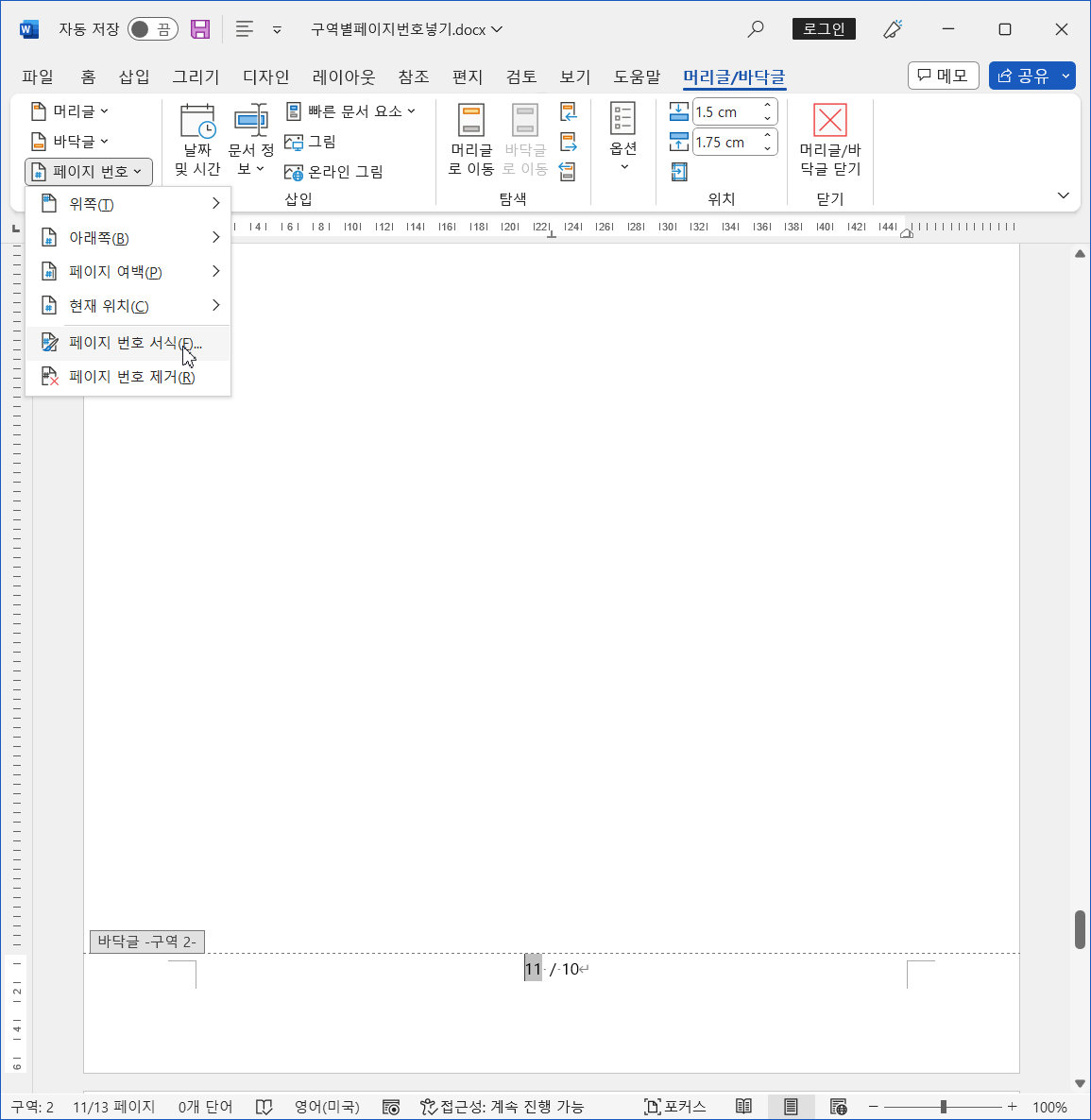1091x1120 pixels.
Task: Open the 보기 tab
Action: pos(575,76)
